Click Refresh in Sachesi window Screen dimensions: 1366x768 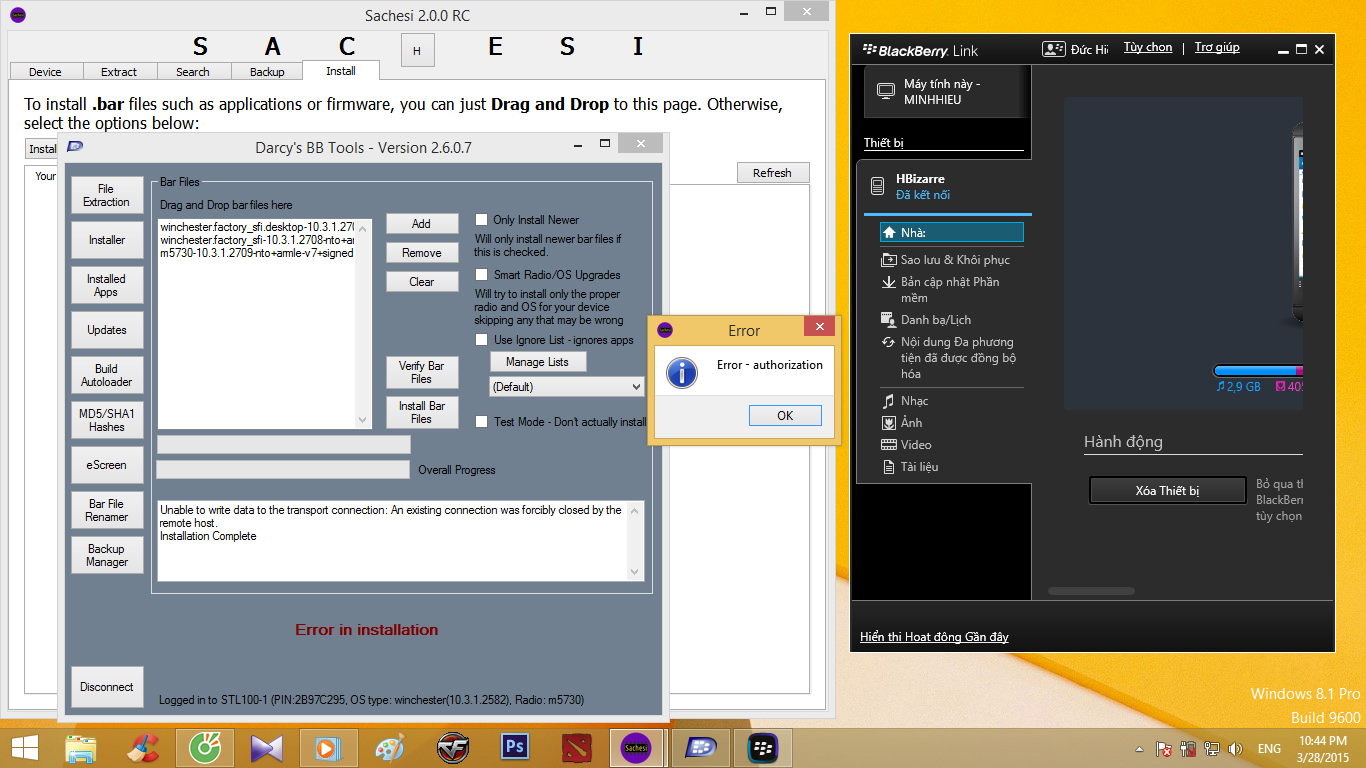pyautogui.click(x=772, y=173)
